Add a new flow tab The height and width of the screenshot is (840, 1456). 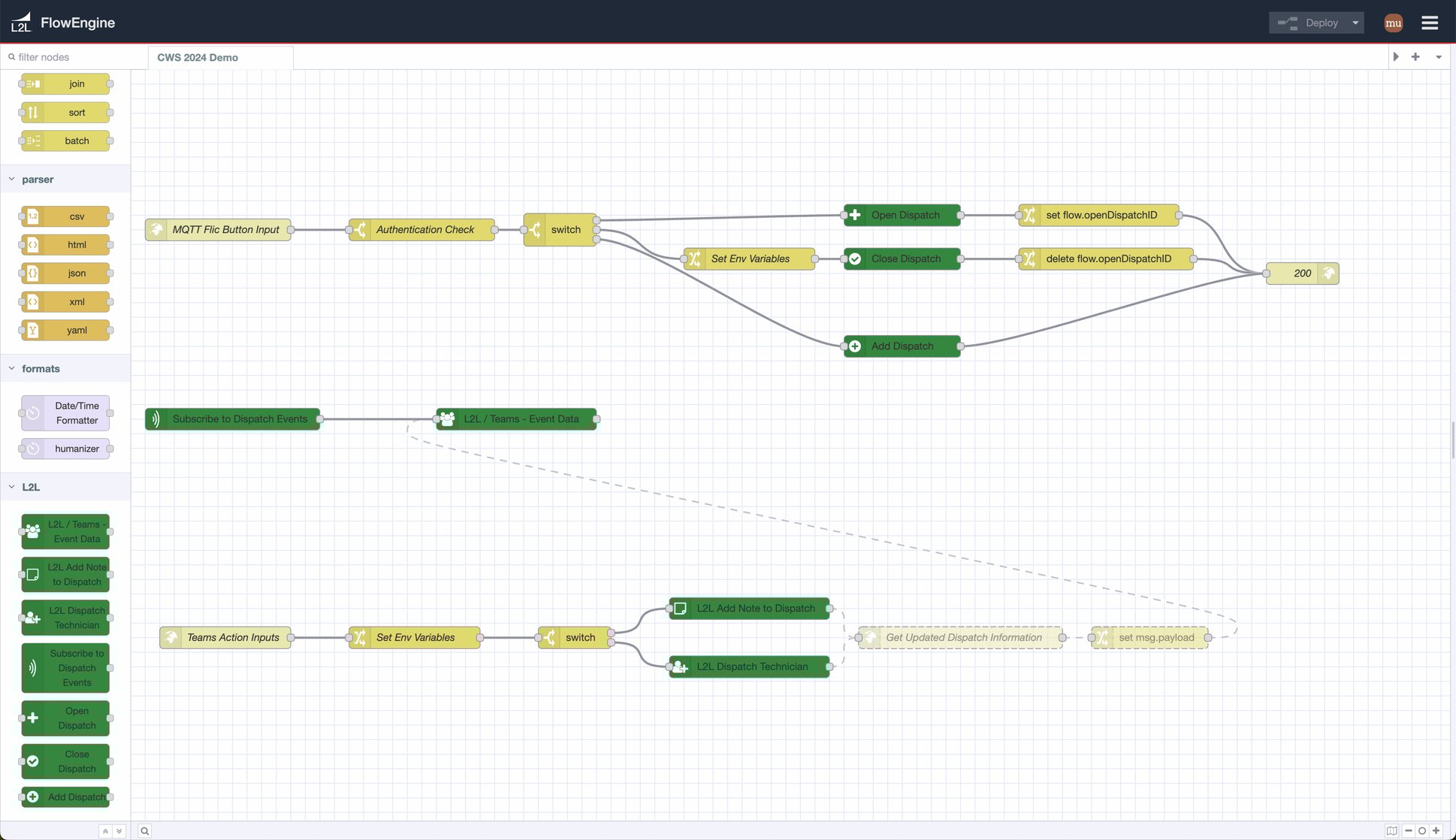coord(1415,57)
